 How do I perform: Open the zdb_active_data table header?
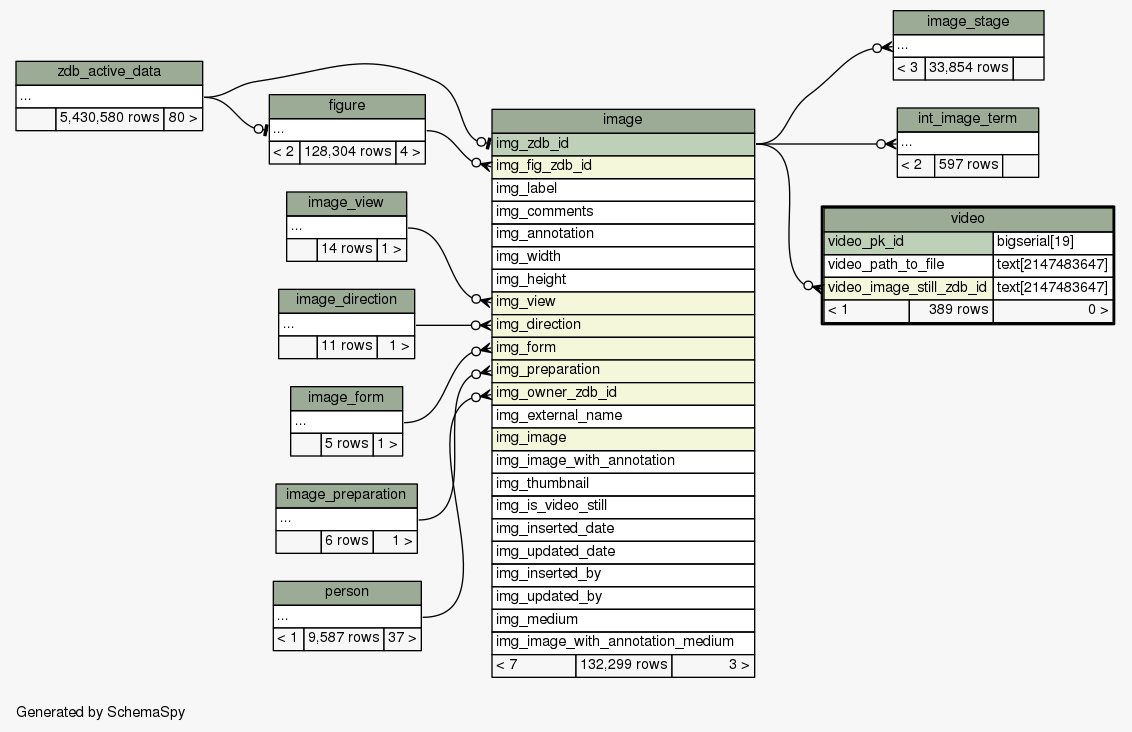[x=109, y=72]
